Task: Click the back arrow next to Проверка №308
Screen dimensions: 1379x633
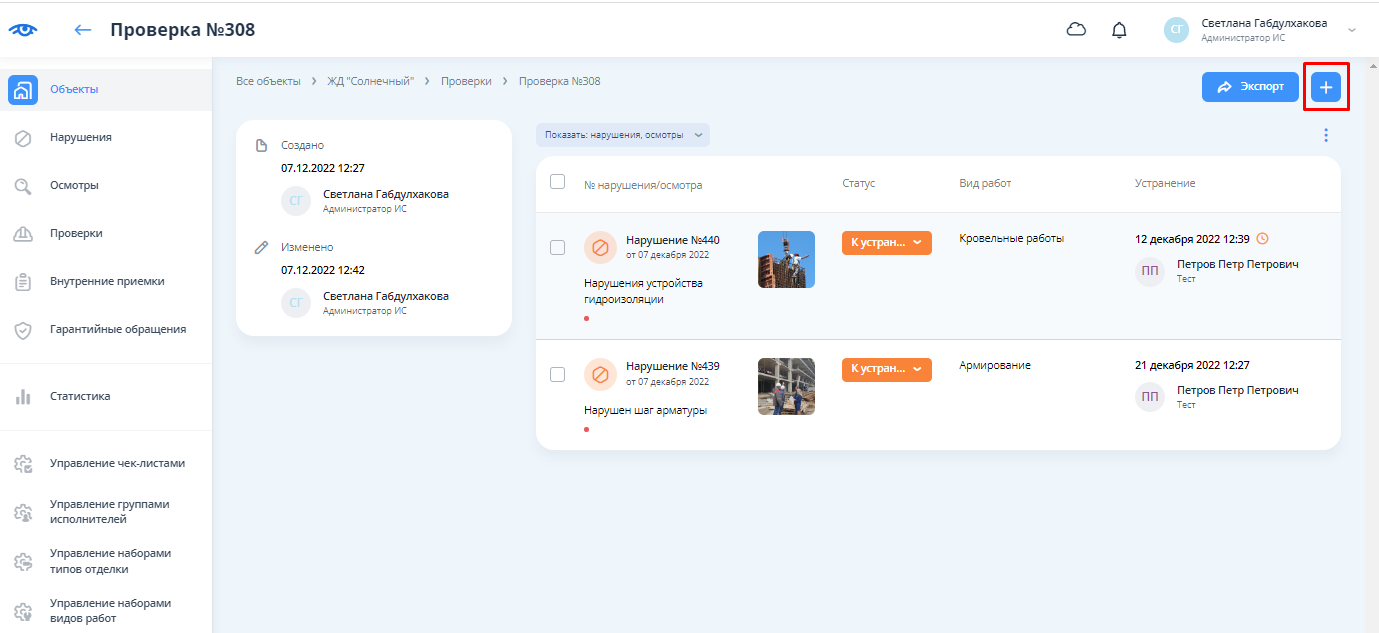Action: (x=83, y=30)
